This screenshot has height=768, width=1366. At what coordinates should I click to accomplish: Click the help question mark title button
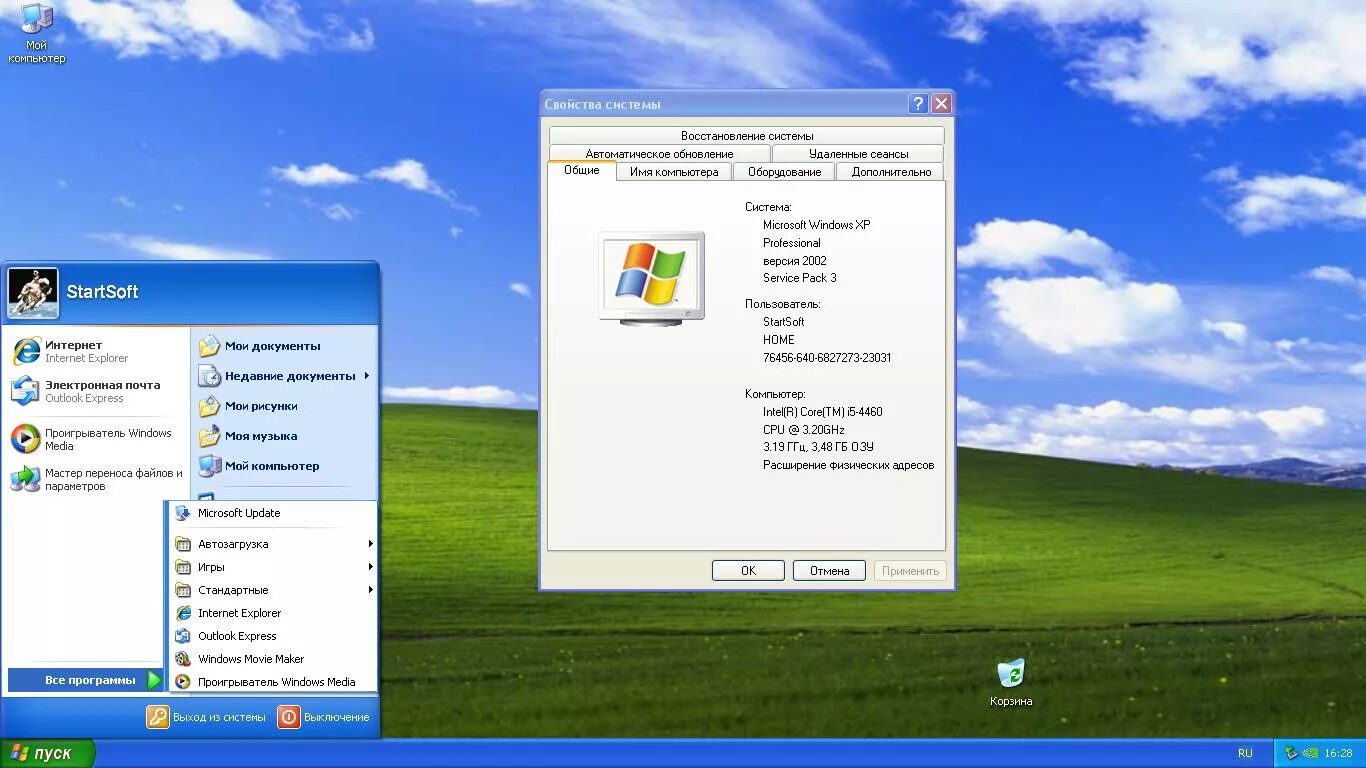tap(918, 104)
